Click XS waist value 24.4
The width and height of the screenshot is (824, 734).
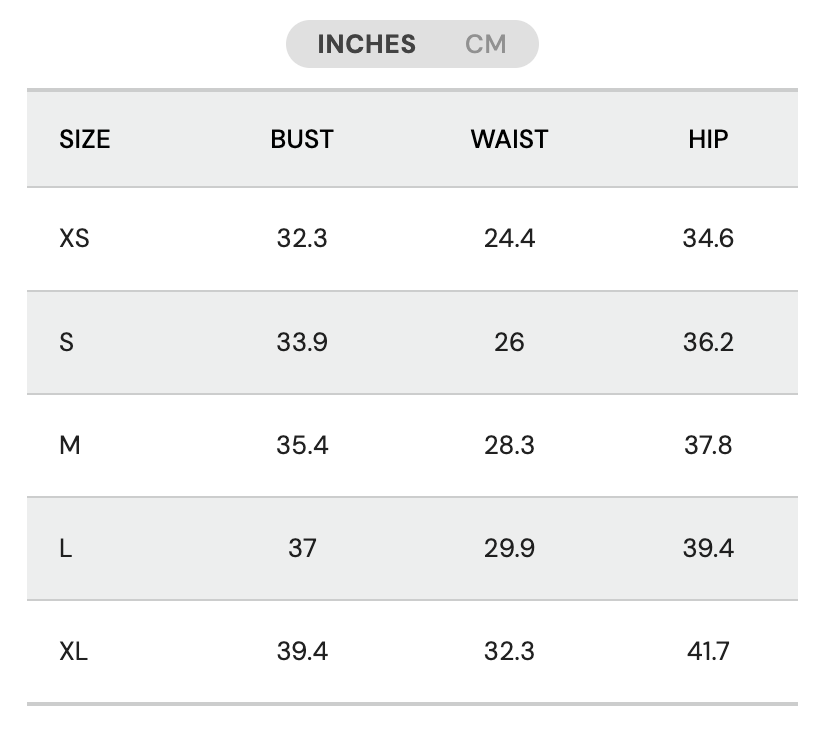click(x=509, y=238)
